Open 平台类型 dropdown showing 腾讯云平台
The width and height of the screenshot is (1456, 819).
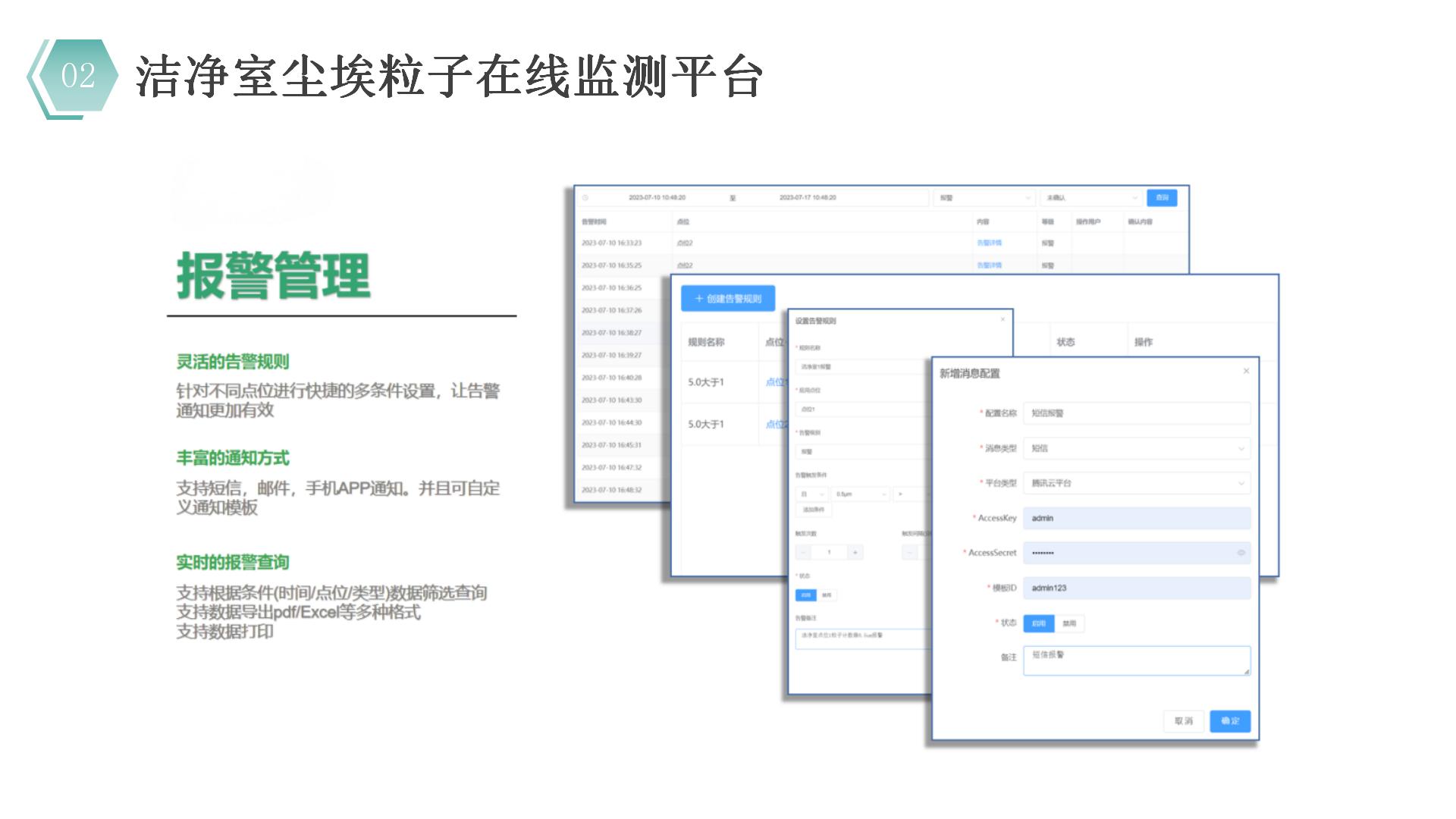tap(1136, 483)
